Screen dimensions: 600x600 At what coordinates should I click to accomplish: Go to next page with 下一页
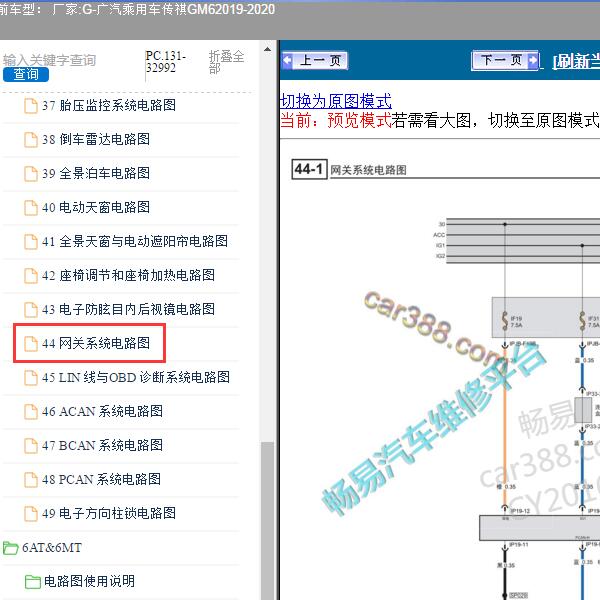(x=505, y=60)
